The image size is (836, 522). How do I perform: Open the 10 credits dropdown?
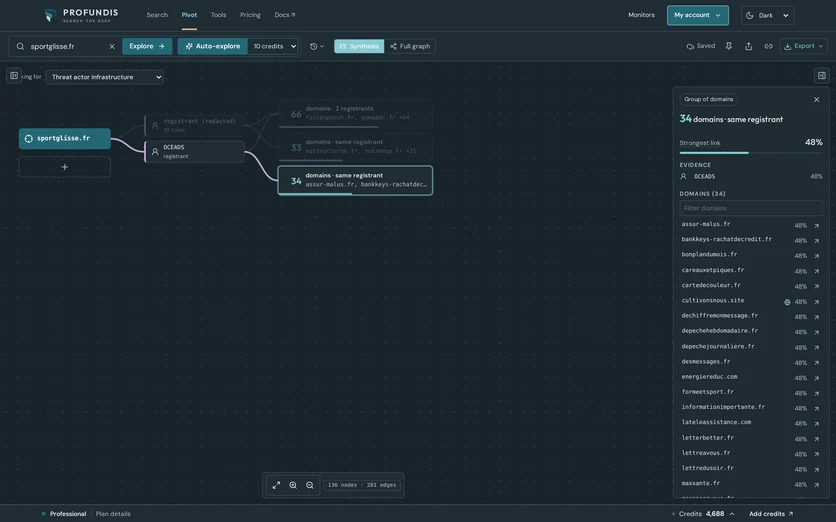tap(274, 46)
